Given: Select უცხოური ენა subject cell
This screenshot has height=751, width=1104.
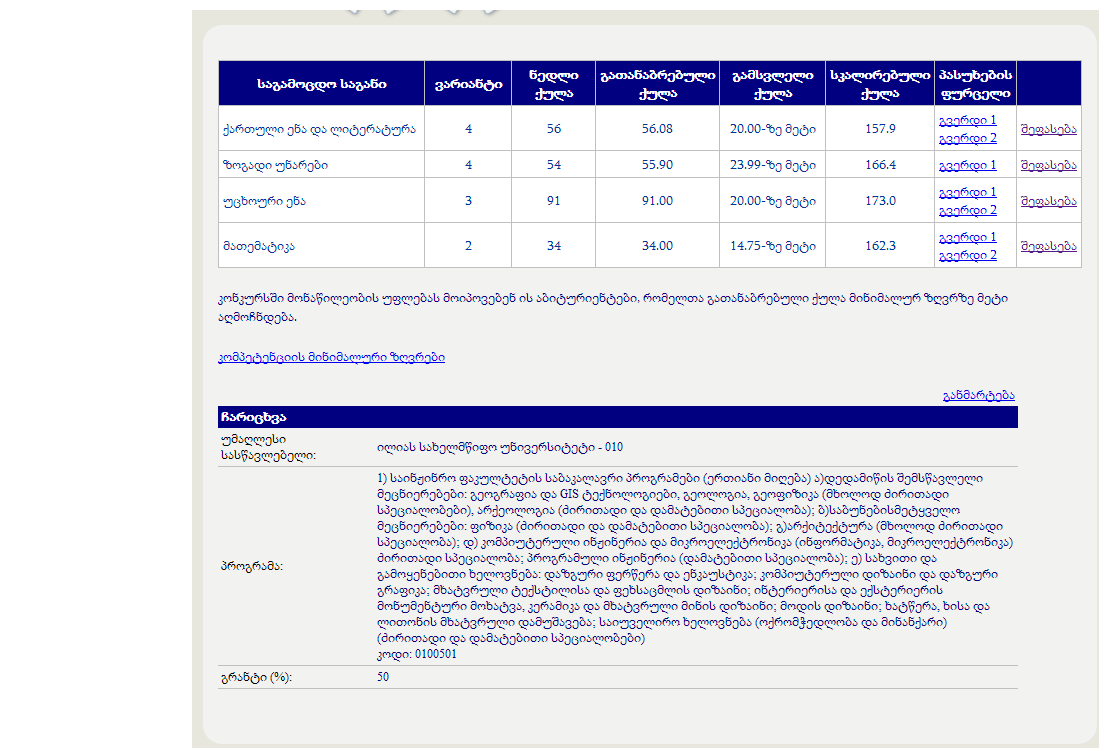Looking at the screenshot, I should pyautogui.click(x=322, y=201).
